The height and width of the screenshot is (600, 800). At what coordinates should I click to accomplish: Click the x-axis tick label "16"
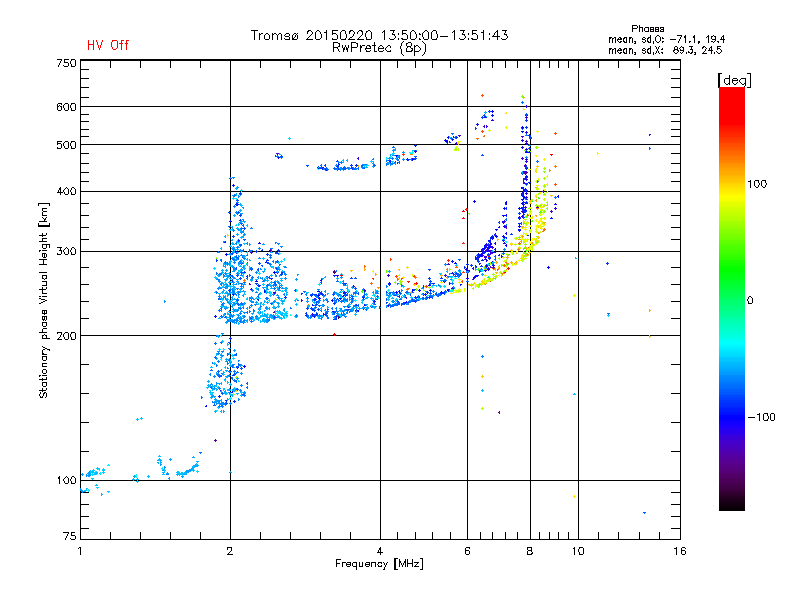[680, 551]
